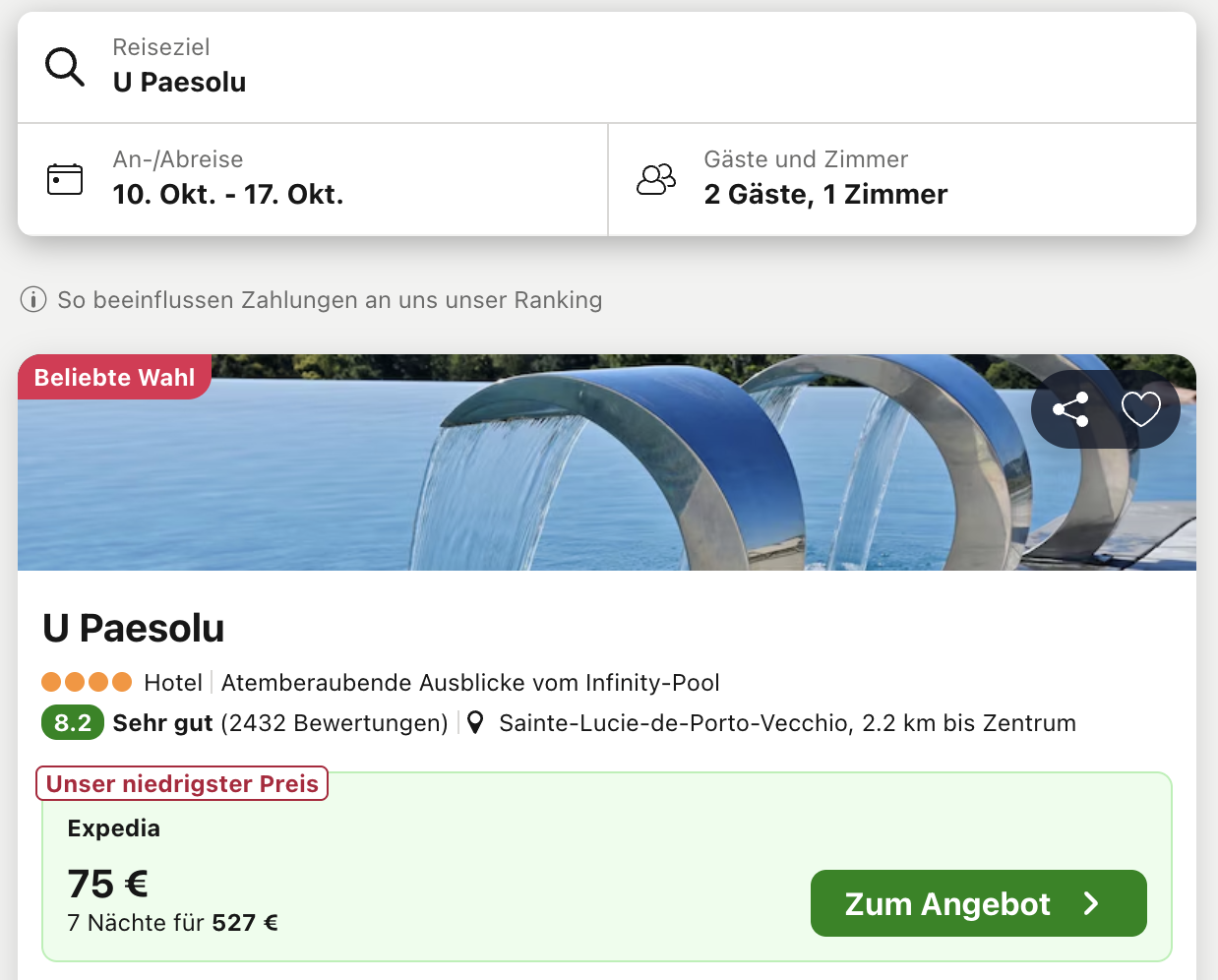
Task: Click the search magnifier icon
Action: click(x=65, y=67)
